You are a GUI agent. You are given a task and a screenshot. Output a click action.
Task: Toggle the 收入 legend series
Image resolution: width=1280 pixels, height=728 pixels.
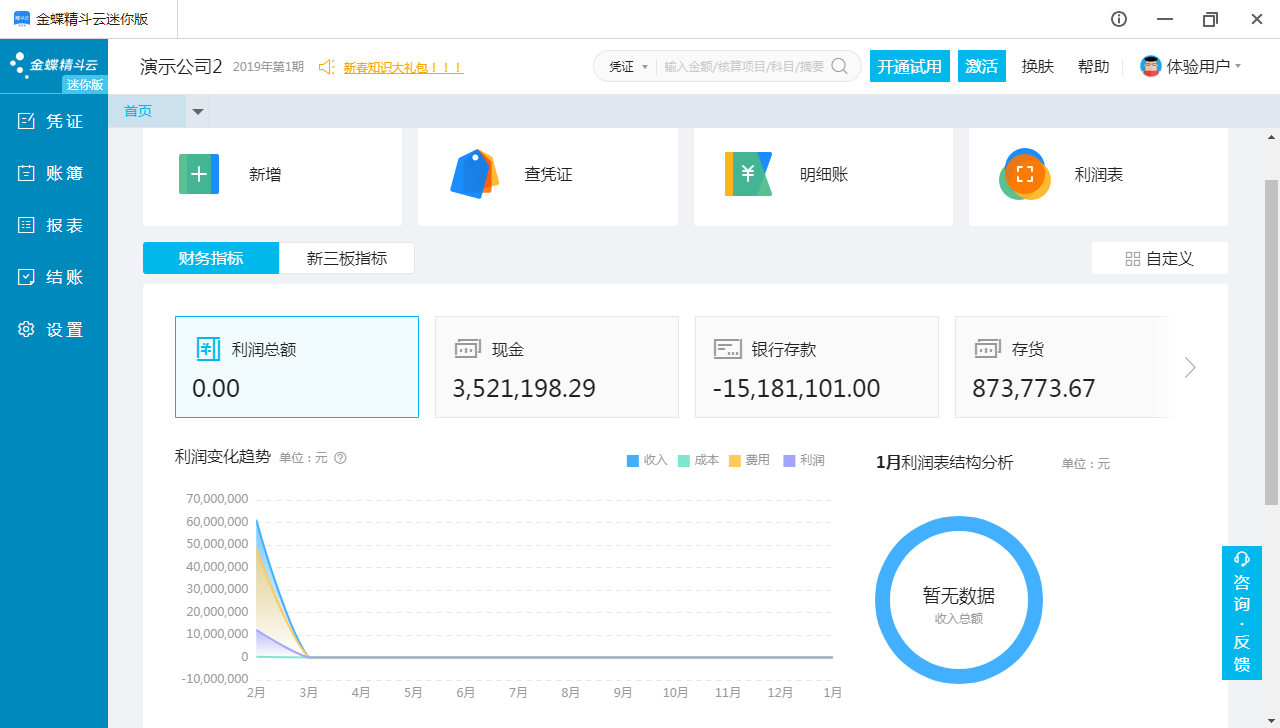coord(647,460)
